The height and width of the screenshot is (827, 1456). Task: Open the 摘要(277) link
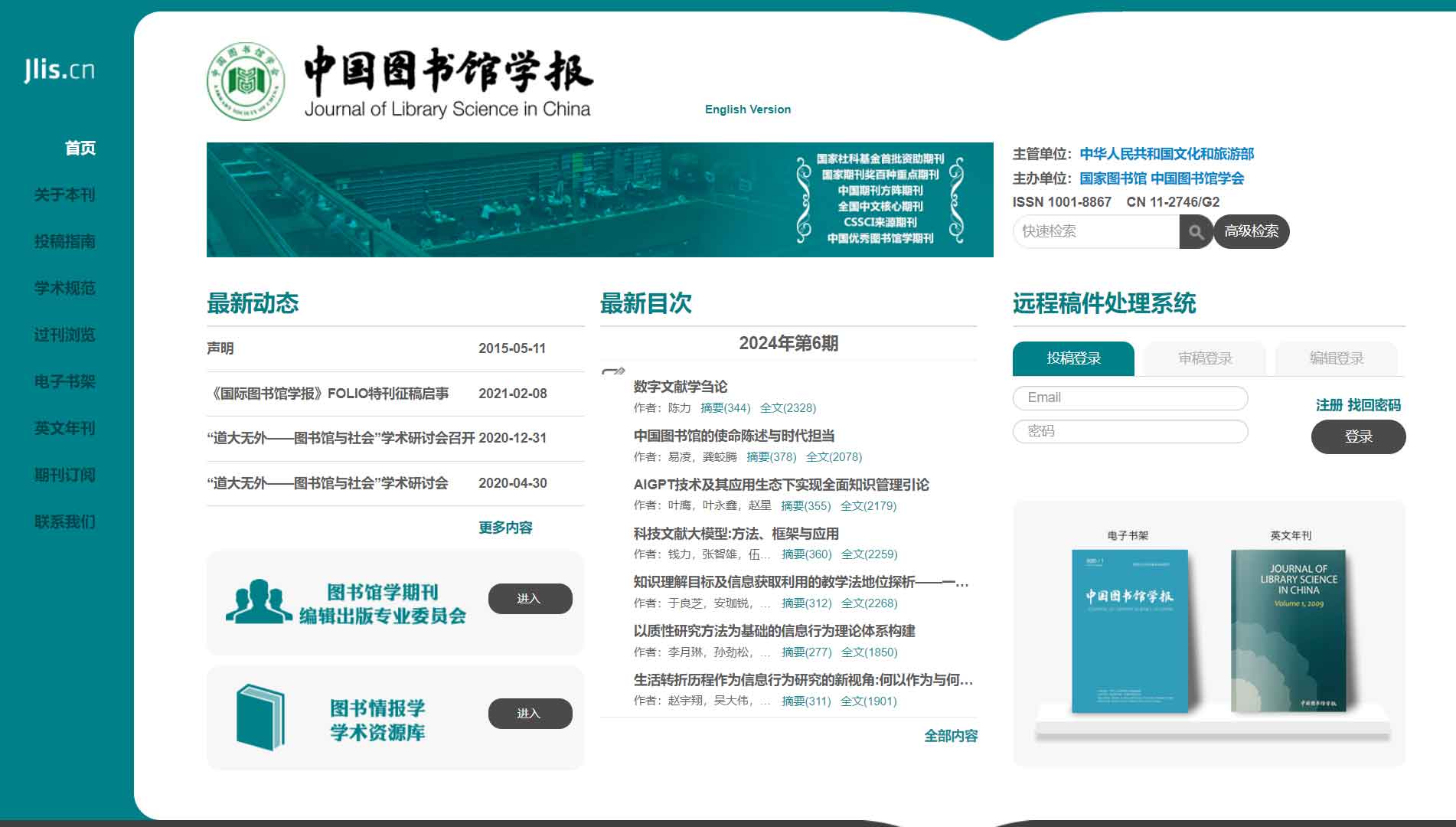tap(806, 652)
